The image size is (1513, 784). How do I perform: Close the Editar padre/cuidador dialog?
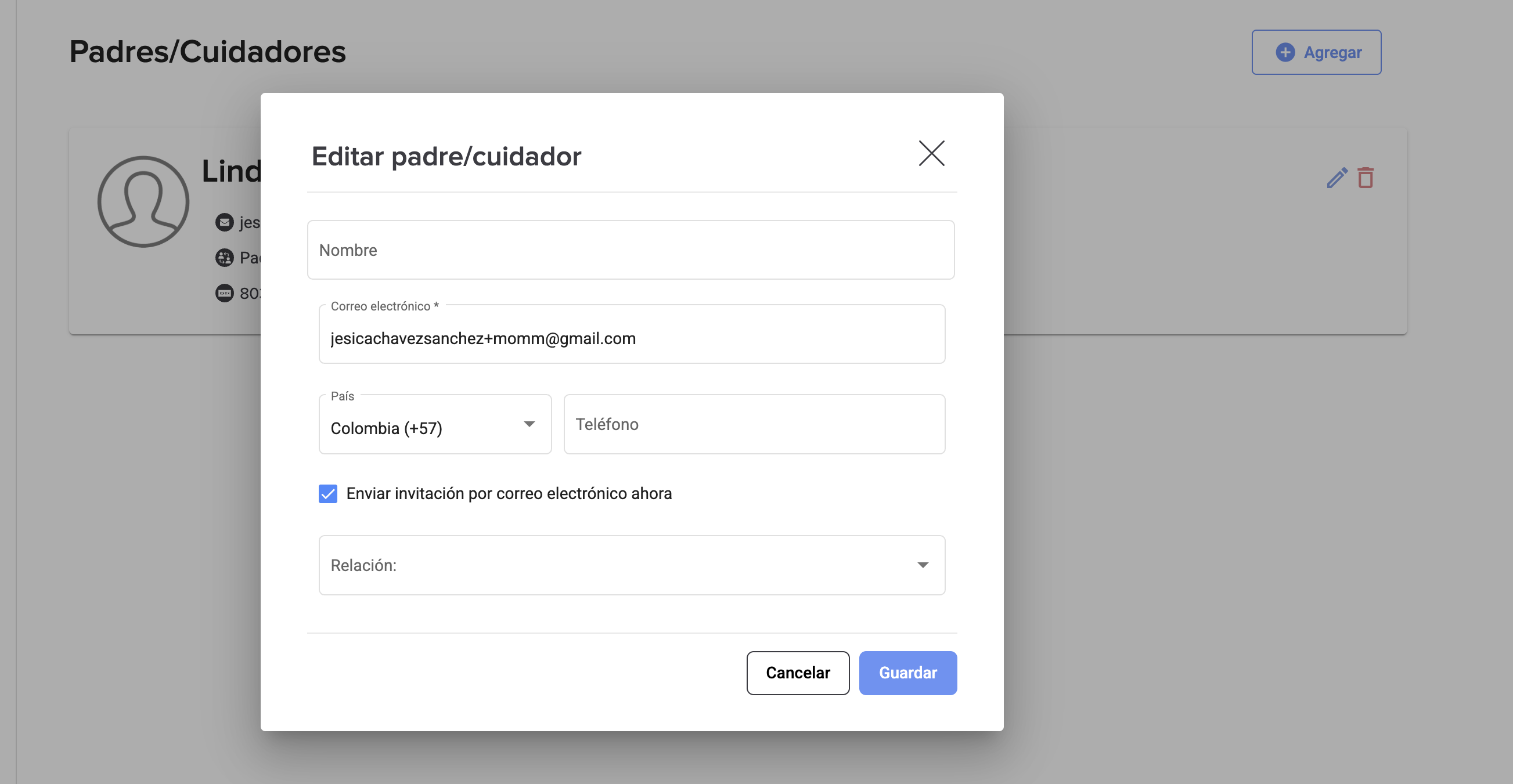tap(931, 153)
